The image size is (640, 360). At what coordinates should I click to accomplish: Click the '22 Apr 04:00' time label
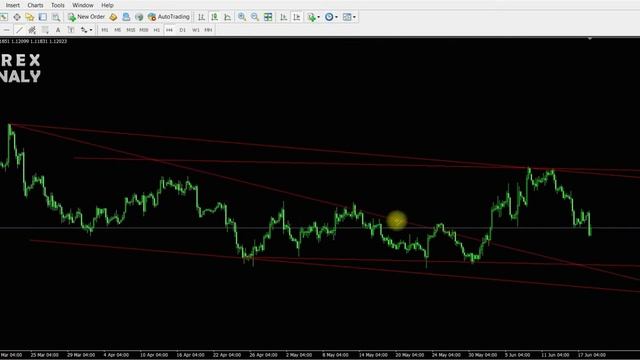227,355
